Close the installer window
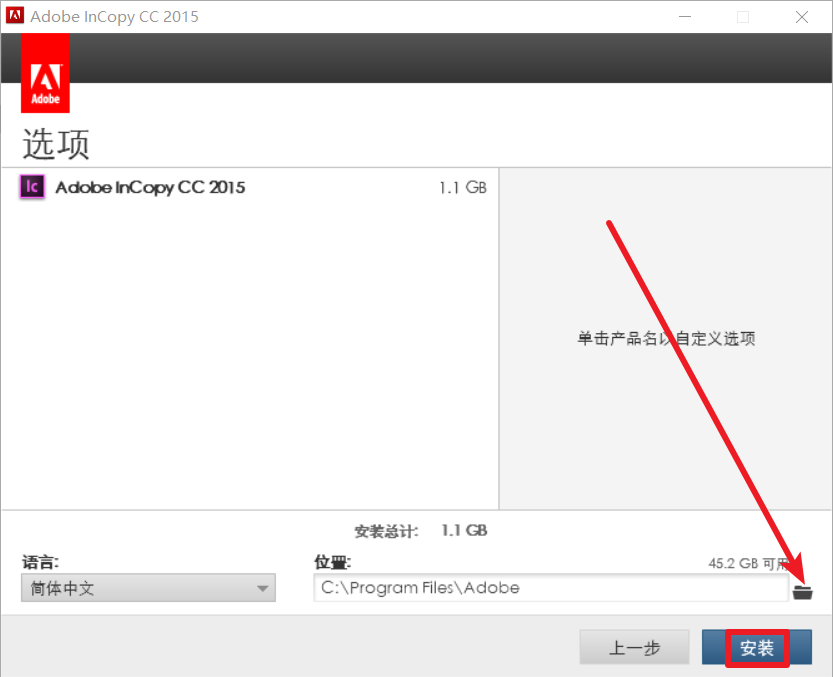The height and width of the screenshot is (677, 833). coord(802,17)
